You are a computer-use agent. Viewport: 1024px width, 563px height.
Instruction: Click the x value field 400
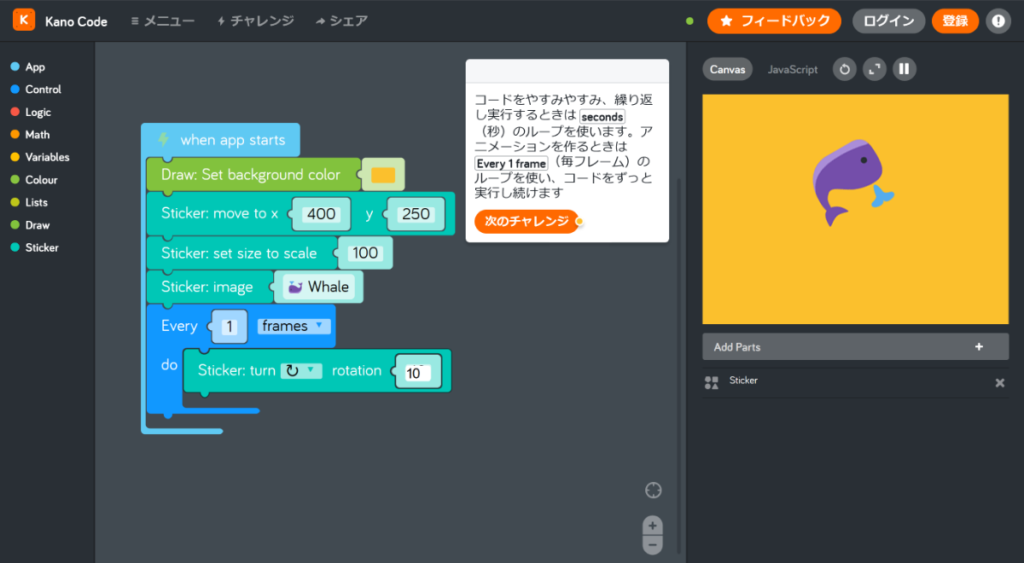pyautogui.click(x=321, y=214)
